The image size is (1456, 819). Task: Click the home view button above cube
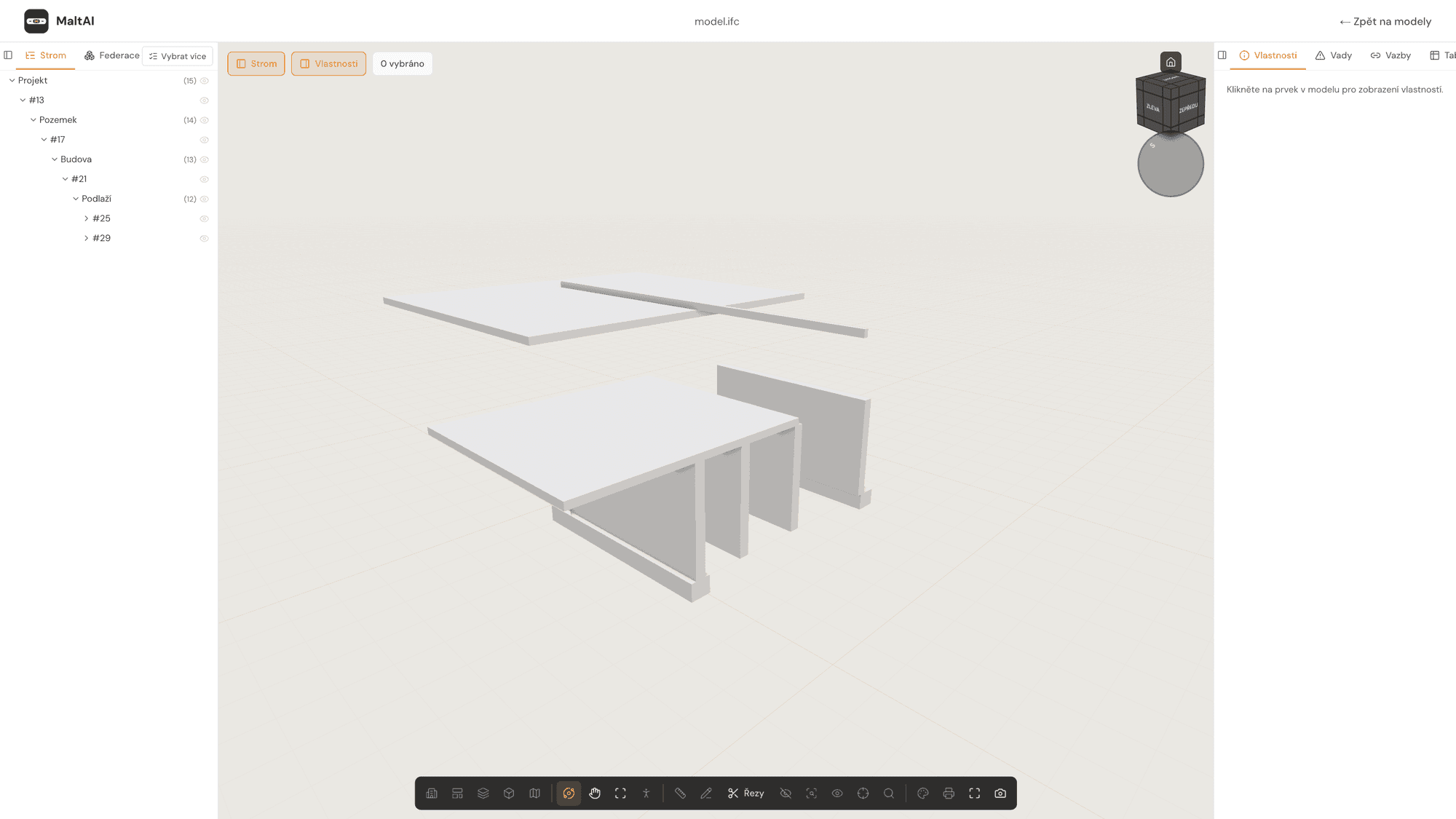pyautogui.click(x=1171, y=62)
